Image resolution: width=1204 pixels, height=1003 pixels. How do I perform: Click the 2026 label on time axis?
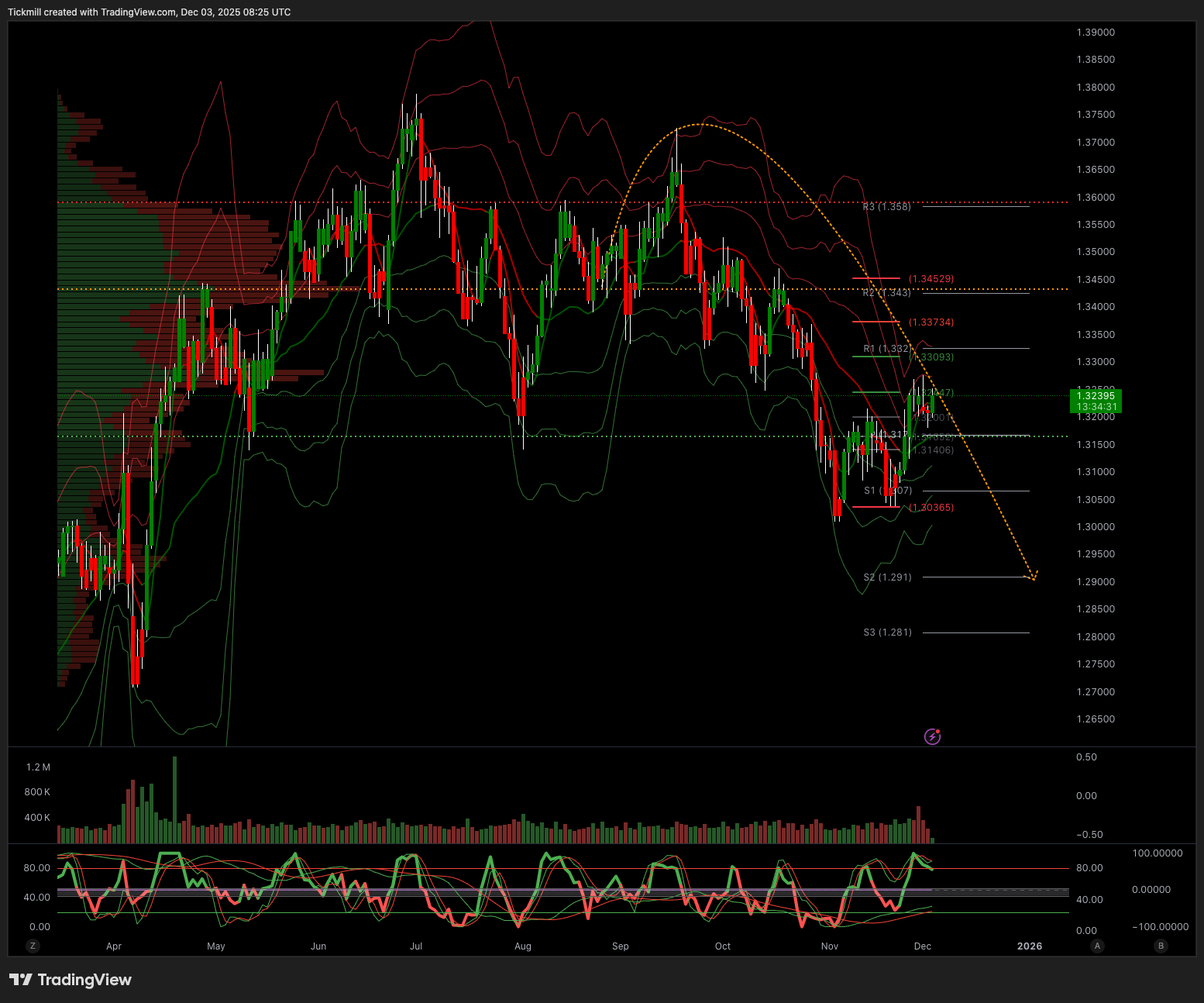click(x=1029, y=946)
